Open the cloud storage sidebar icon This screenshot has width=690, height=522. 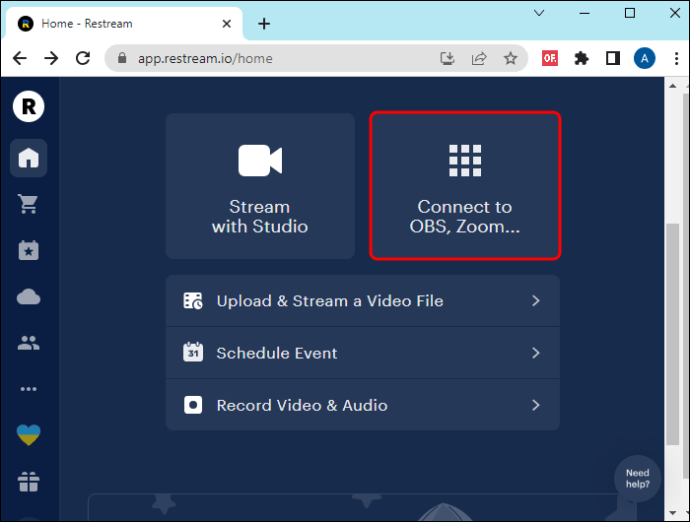click(29, 297)
